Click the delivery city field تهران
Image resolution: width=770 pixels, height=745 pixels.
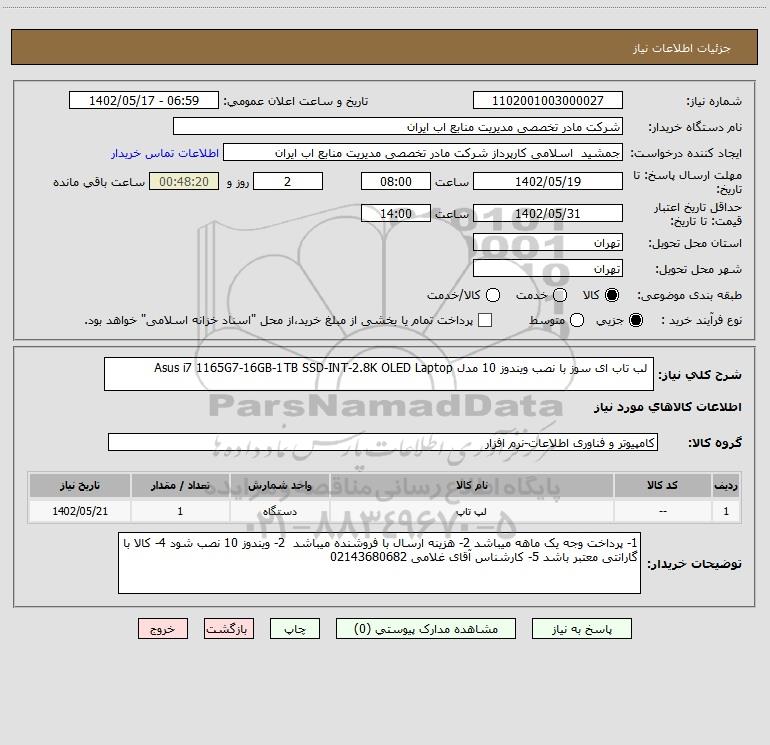tap(548, 268)
